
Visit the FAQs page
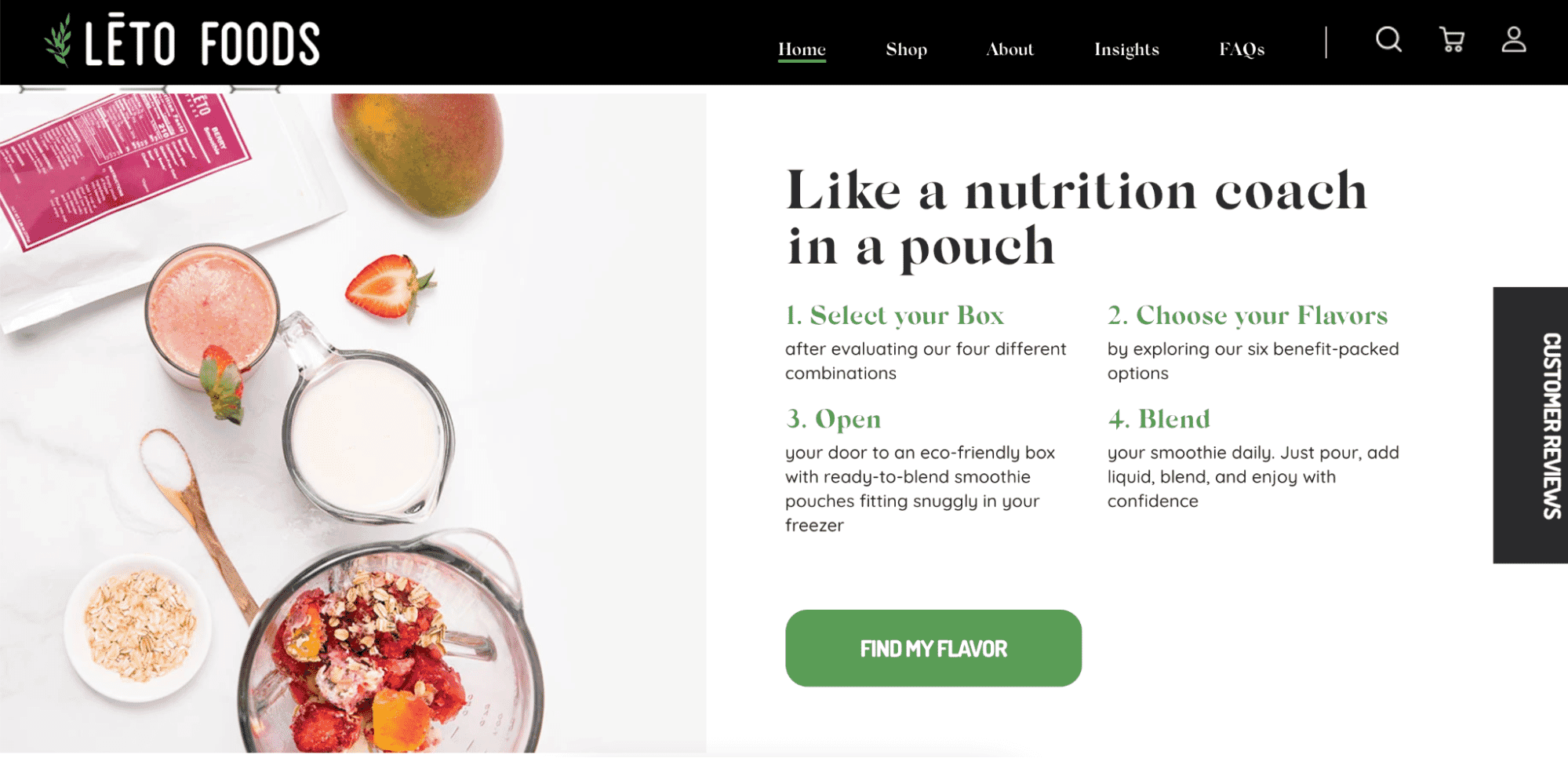click(x=1242, y=49)
